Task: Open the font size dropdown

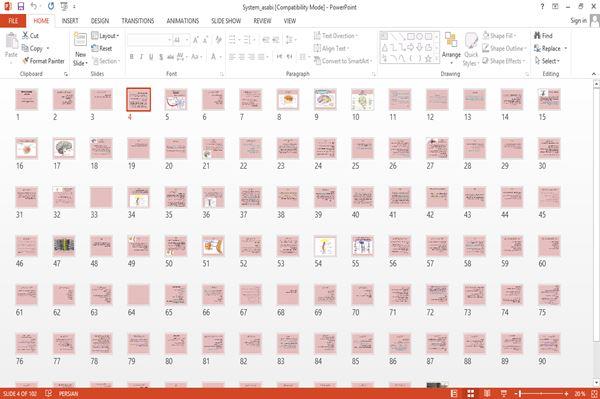Action: click(187, 40)
